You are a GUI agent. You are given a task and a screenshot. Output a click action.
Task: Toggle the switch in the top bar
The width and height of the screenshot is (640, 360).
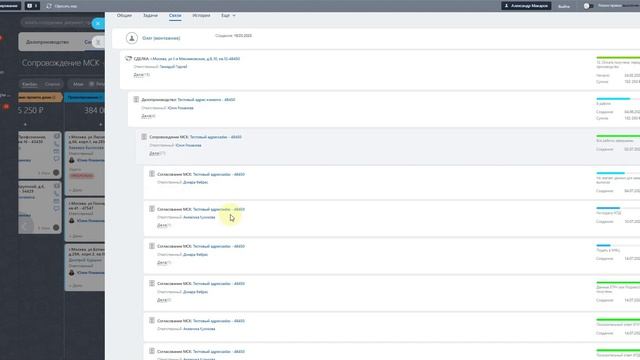pos(588,6)
